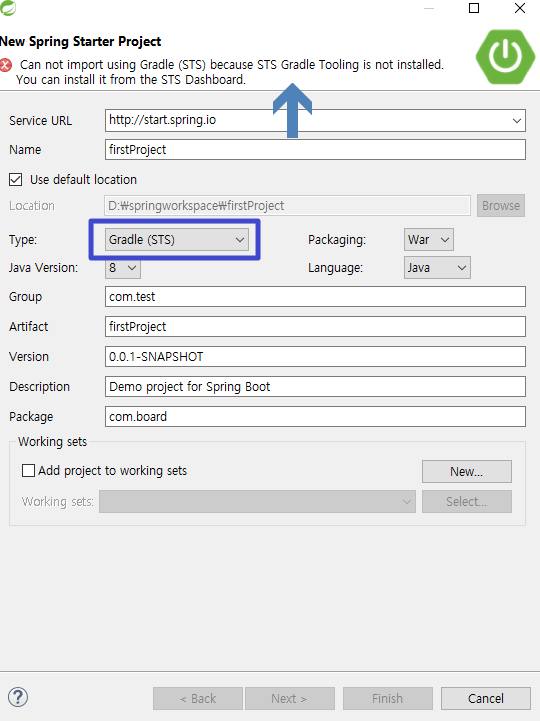
Task: Click the < Back button
Action: point(198,698)
